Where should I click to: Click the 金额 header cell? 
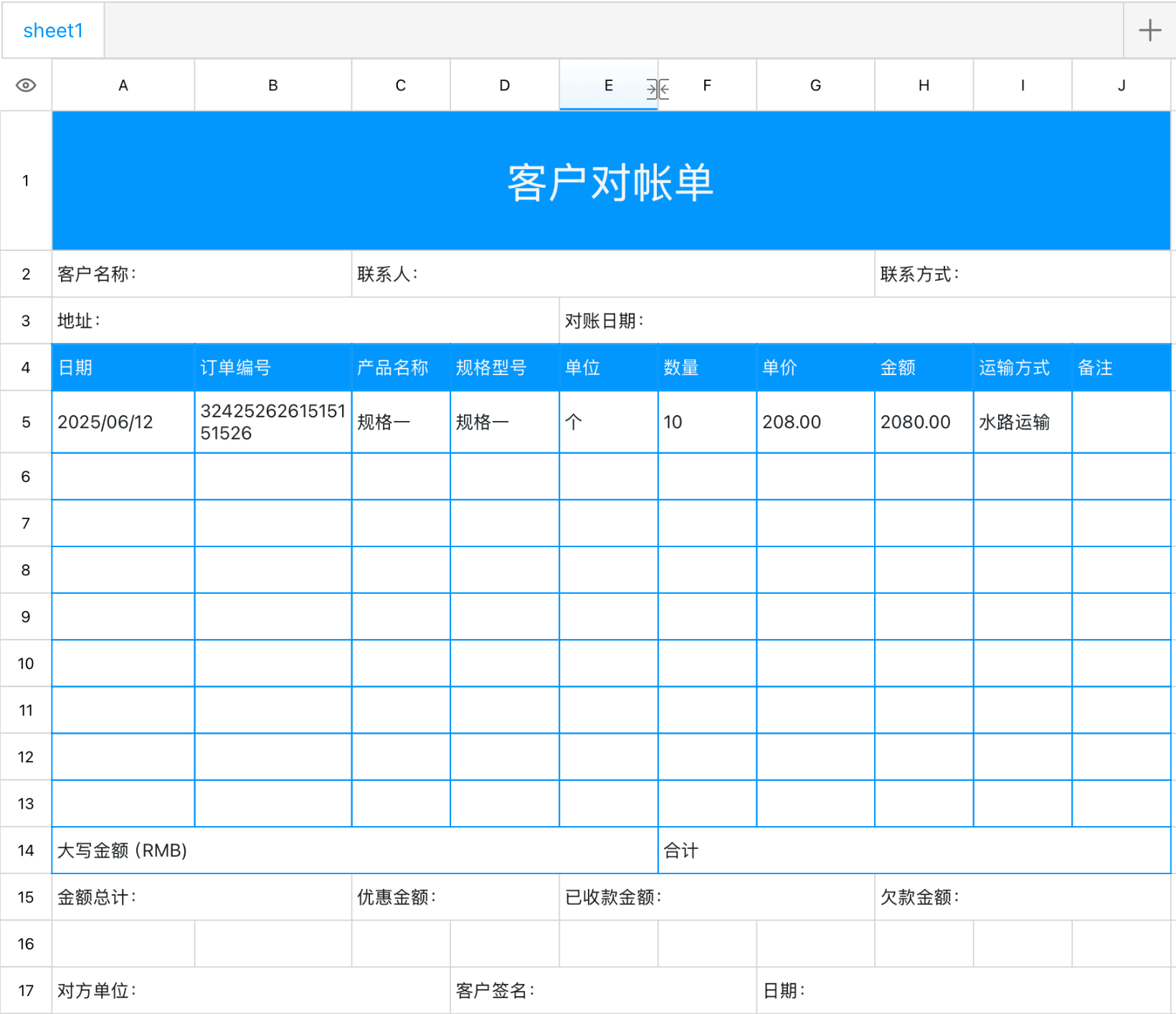click(924, 368)
